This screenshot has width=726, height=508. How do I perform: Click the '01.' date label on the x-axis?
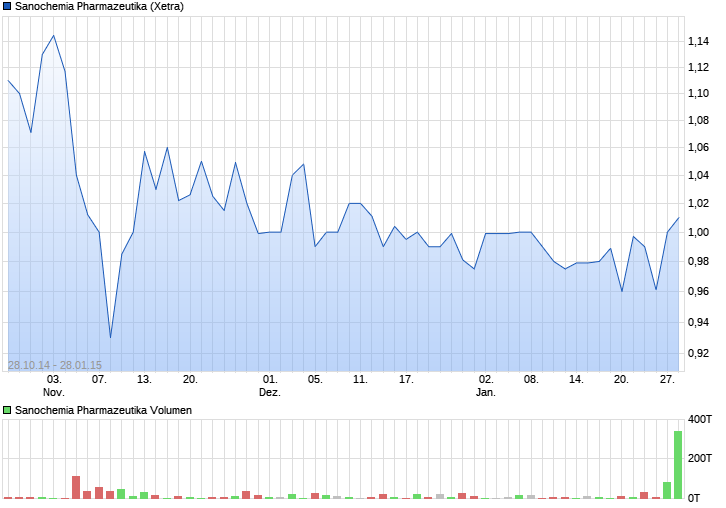(270, 379)
